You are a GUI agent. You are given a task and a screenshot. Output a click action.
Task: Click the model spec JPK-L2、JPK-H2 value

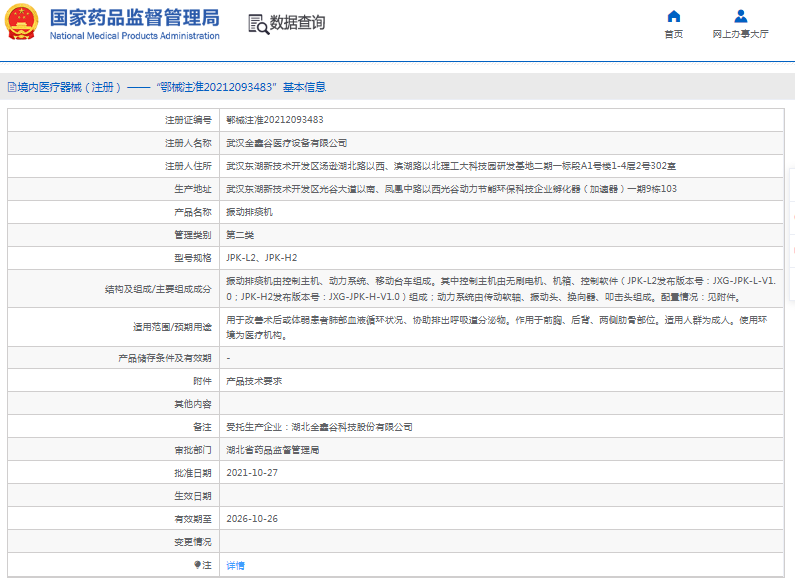coord(261,258)
